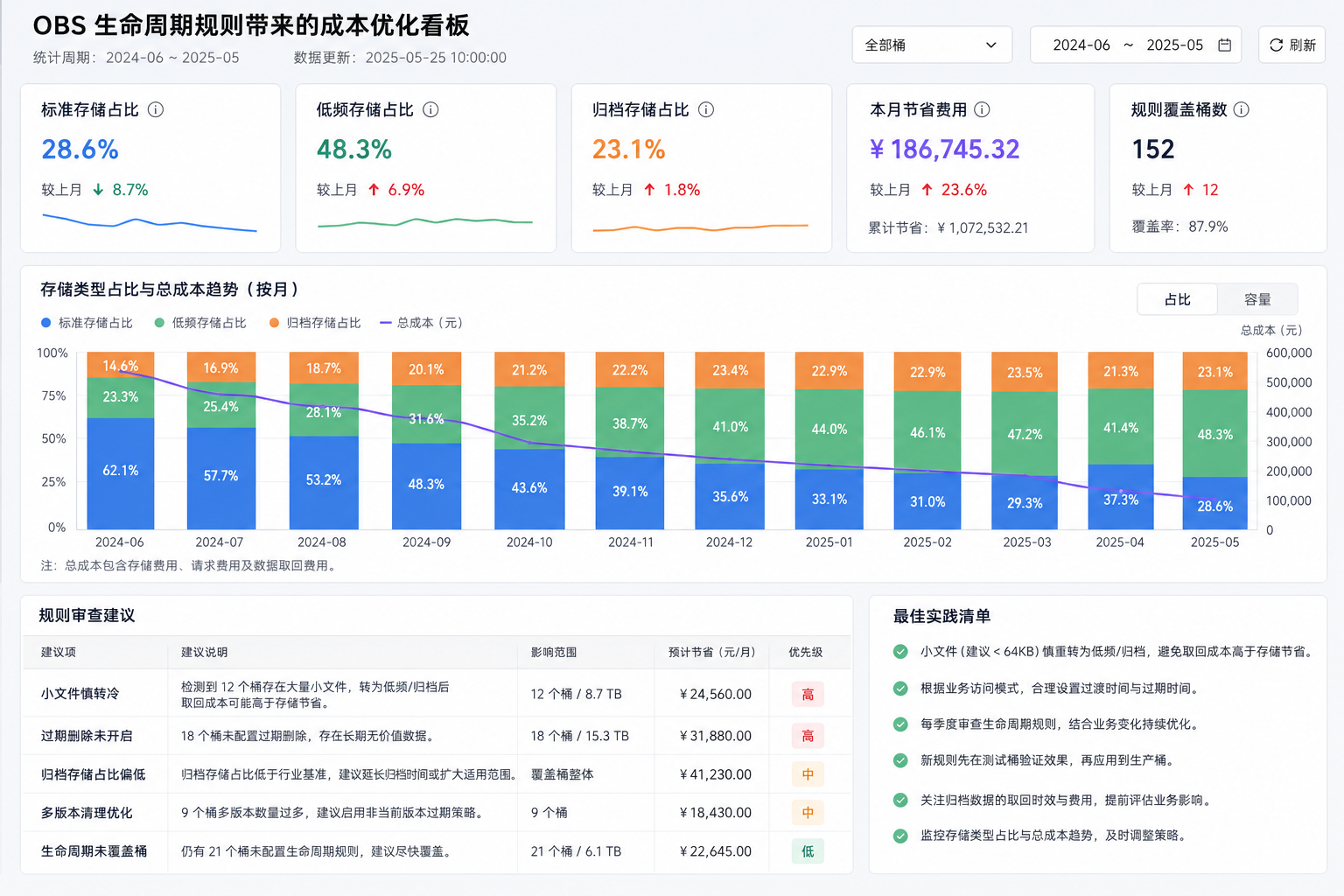Open the 全部桶 bucket dropdown

pyautogui.click(x=932, y=45)
